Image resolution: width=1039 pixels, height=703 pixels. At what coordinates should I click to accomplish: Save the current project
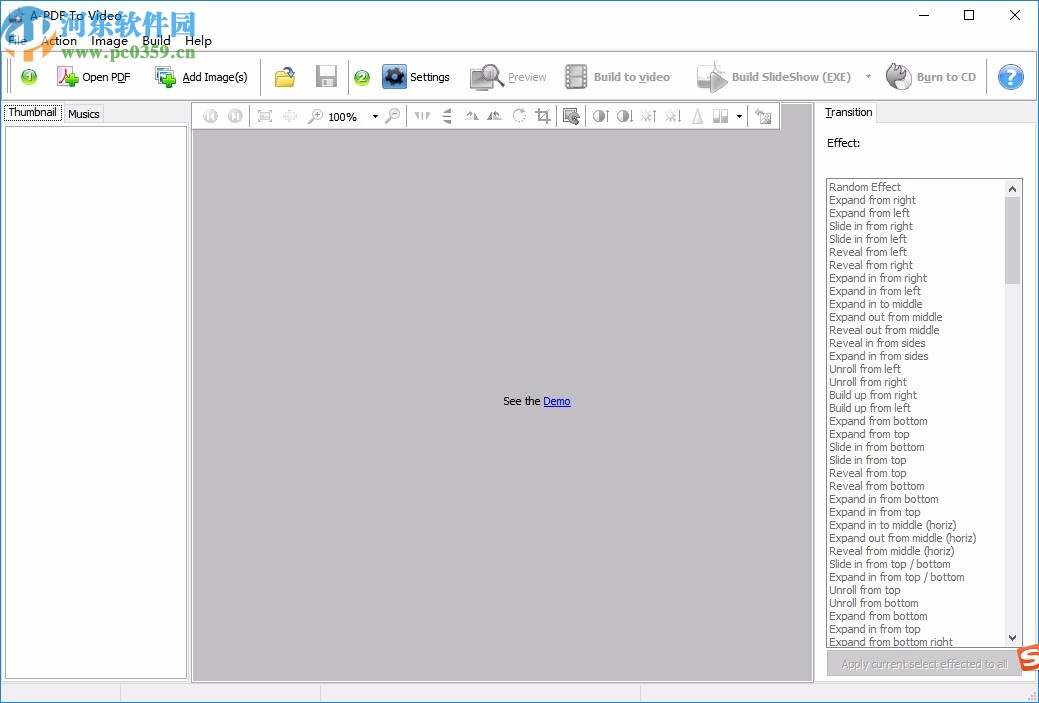pyautogui.click(x=326, y=76)
